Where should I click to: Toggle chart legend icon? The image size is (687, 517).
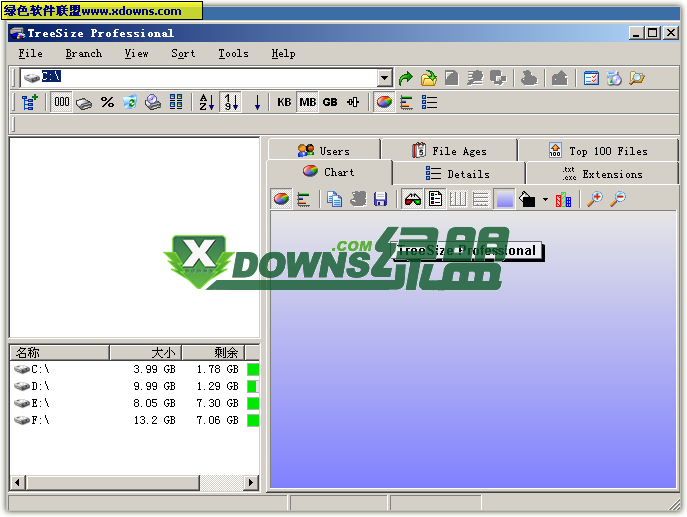435,199
